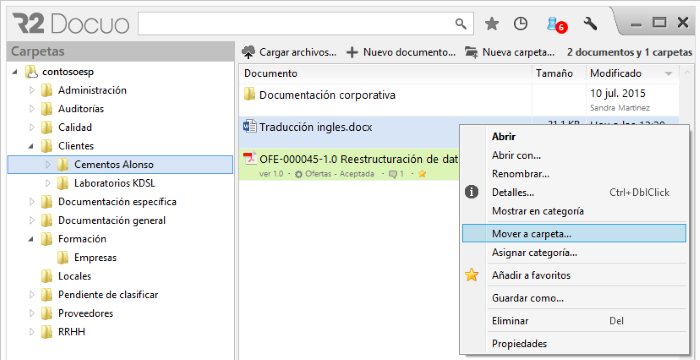
Task: Click the R2 Docuo logo
Action: pyautogui.click(x=71, y=24)
